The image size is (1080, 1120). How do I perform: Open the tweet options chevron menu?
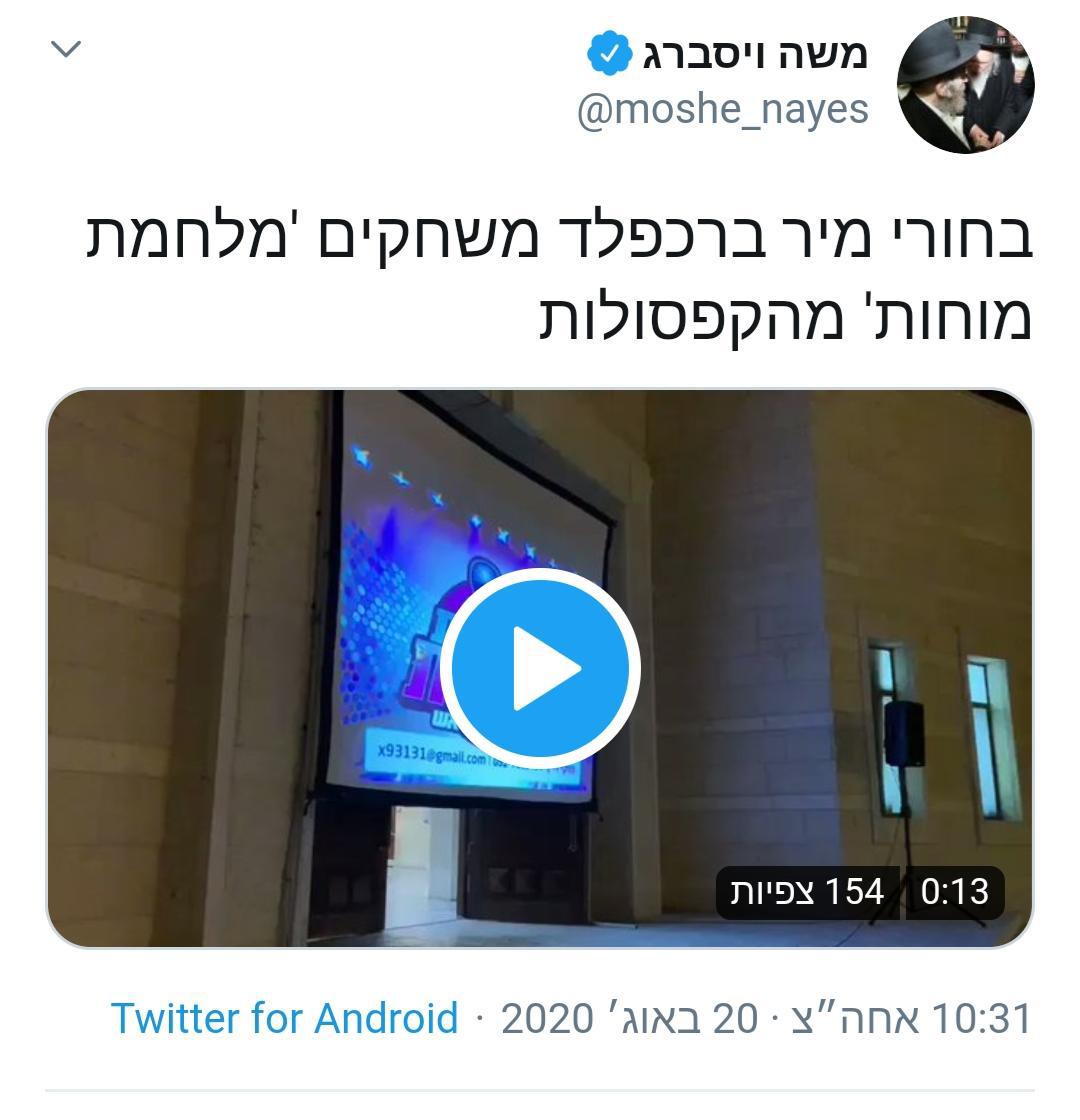click(66, 49)
